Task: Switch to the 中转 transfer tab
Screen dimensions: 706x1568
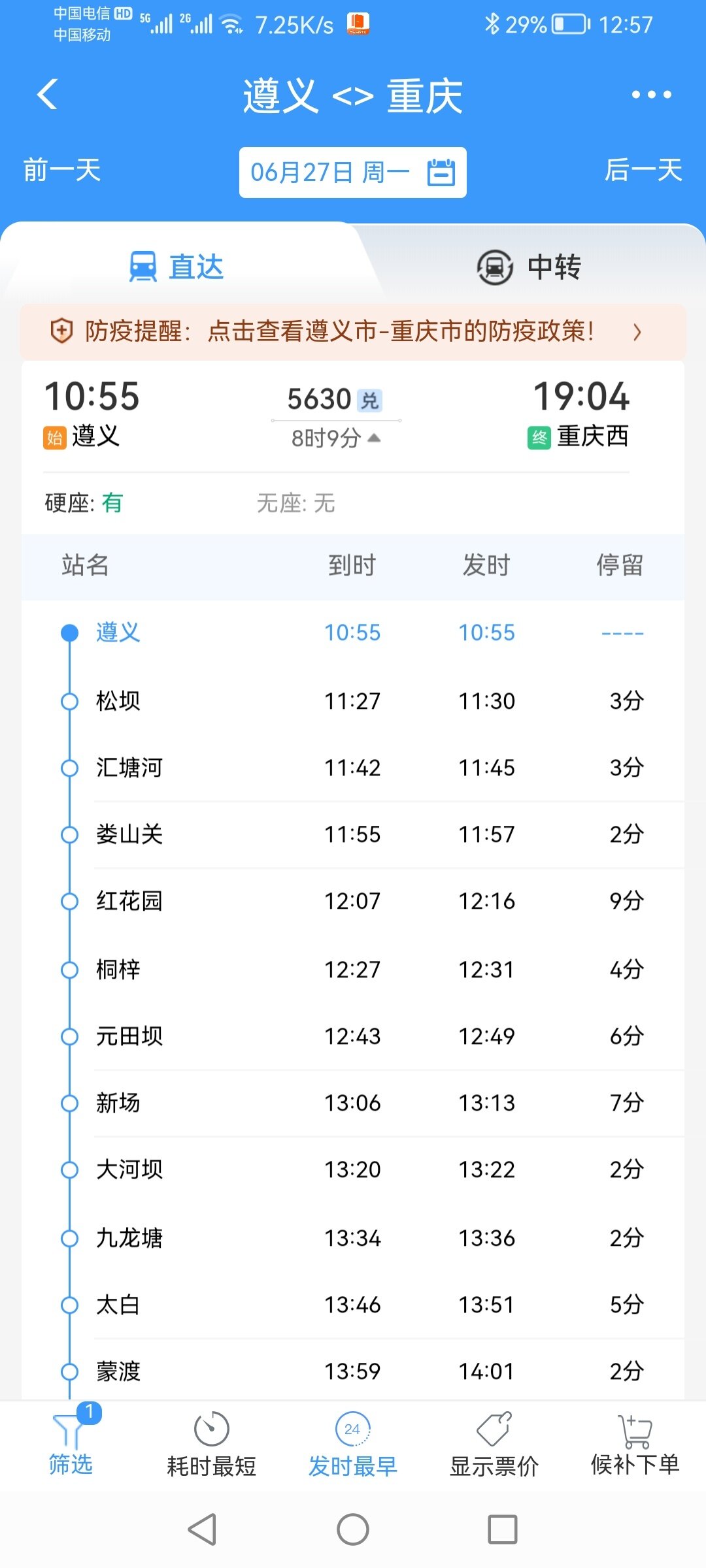Action: [529, 267]
